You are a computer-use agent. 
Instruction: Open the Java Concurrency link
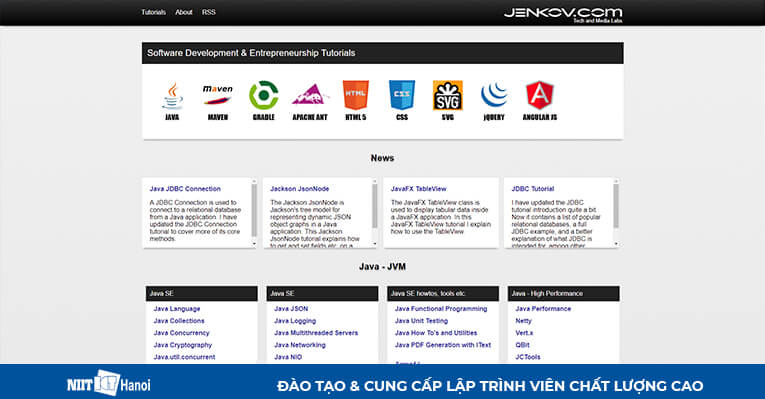pos(181,333)
